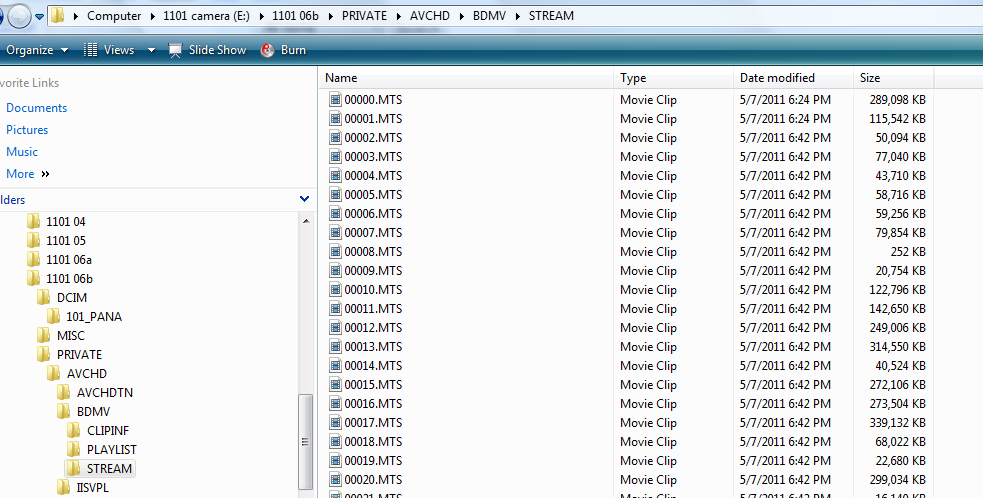Open the Organize dropdown menu
Screen dimensions: 983x498
(37, 50)
